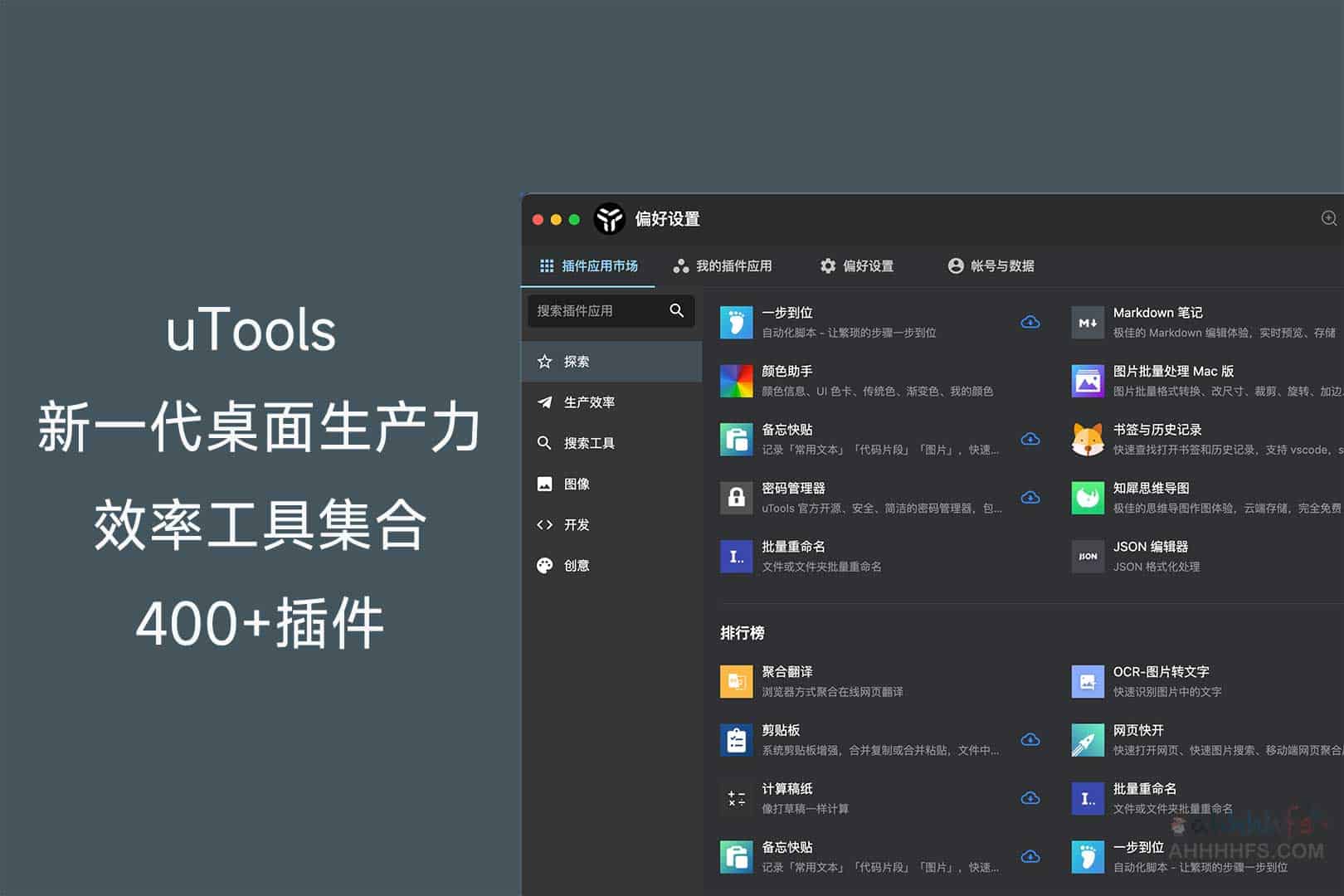Viewport: 1344px width, 896px height.
Task: Select 生产效率 category
Action: click(x=611, y=402)
